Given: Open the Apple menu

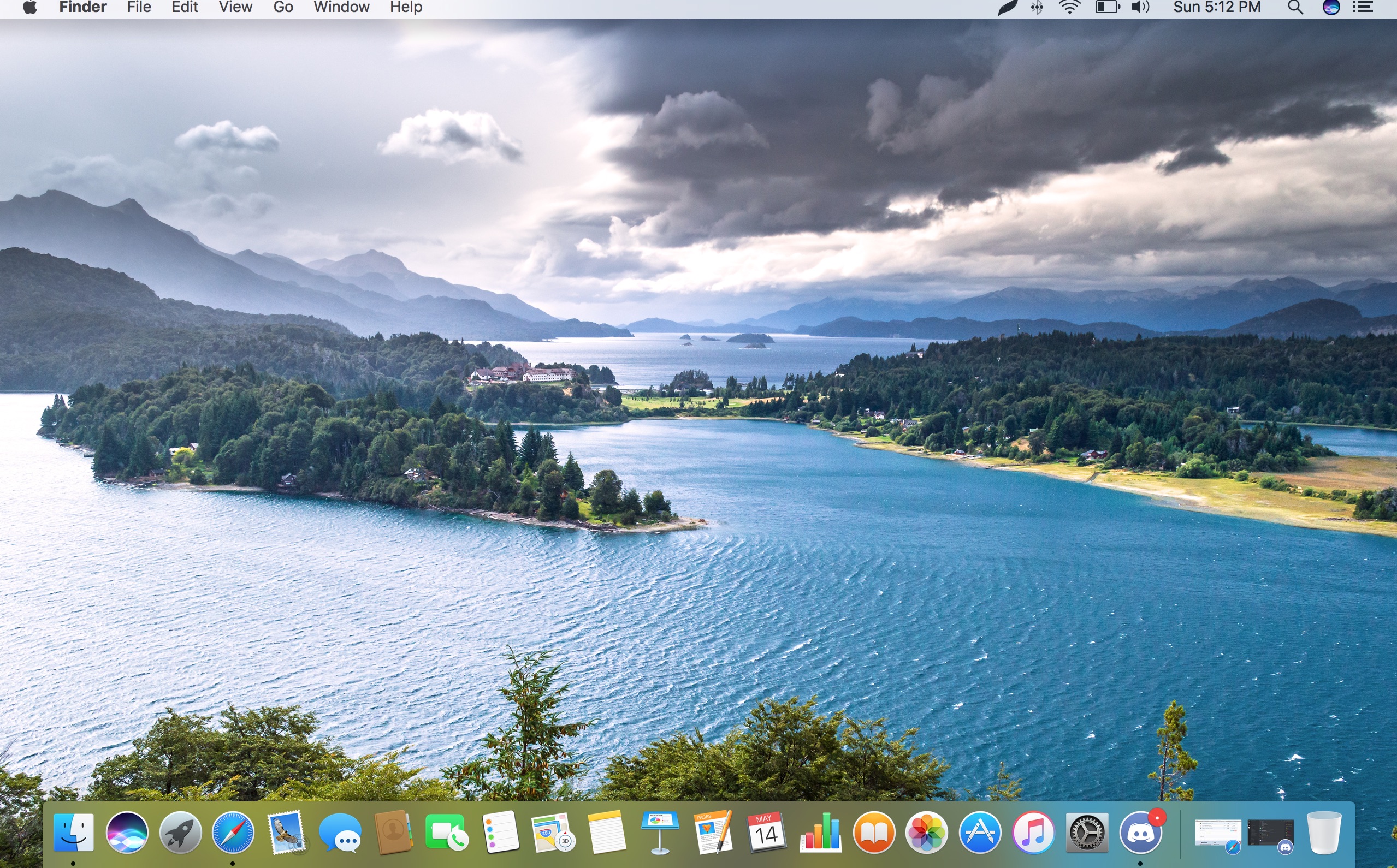Looking at the screenshot, I should click(x=30, y=8).
